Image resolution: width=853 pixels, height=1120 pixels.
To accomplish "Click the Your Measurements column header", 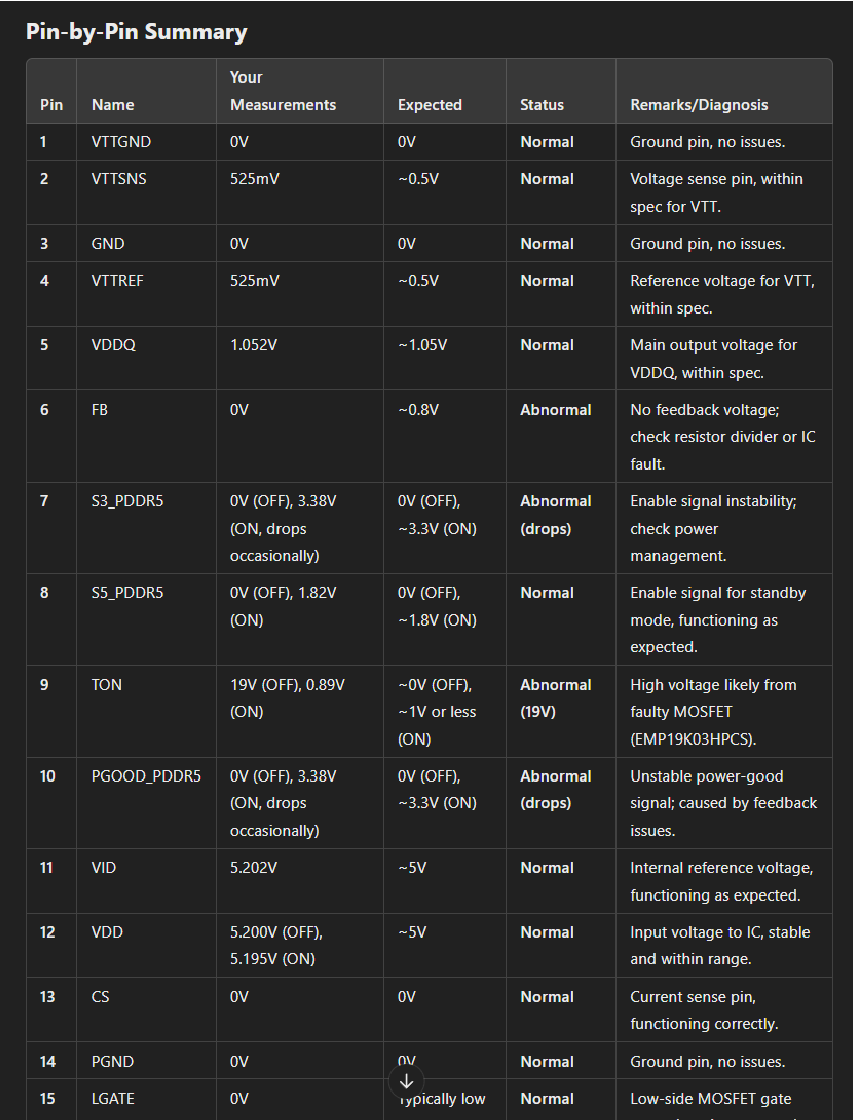I will [x=283, y=91].
